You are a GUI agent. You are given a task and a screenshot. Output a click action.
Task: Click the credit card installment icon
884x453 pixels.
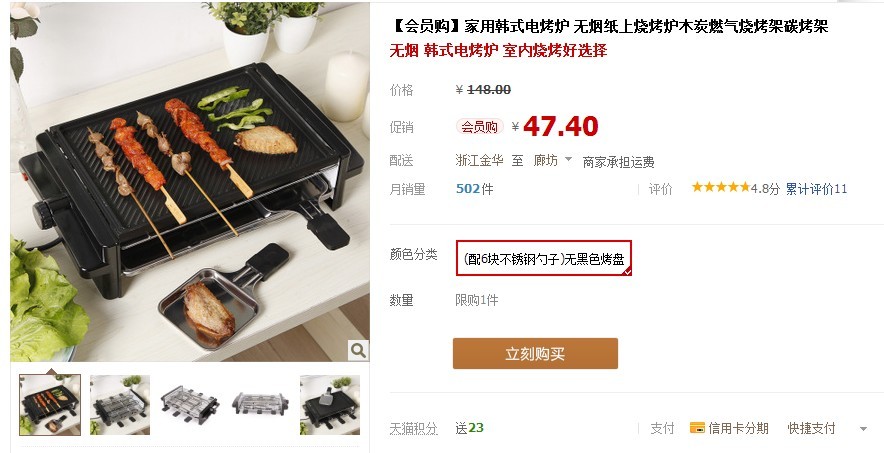pyautogui.click(x=697, y=428)
